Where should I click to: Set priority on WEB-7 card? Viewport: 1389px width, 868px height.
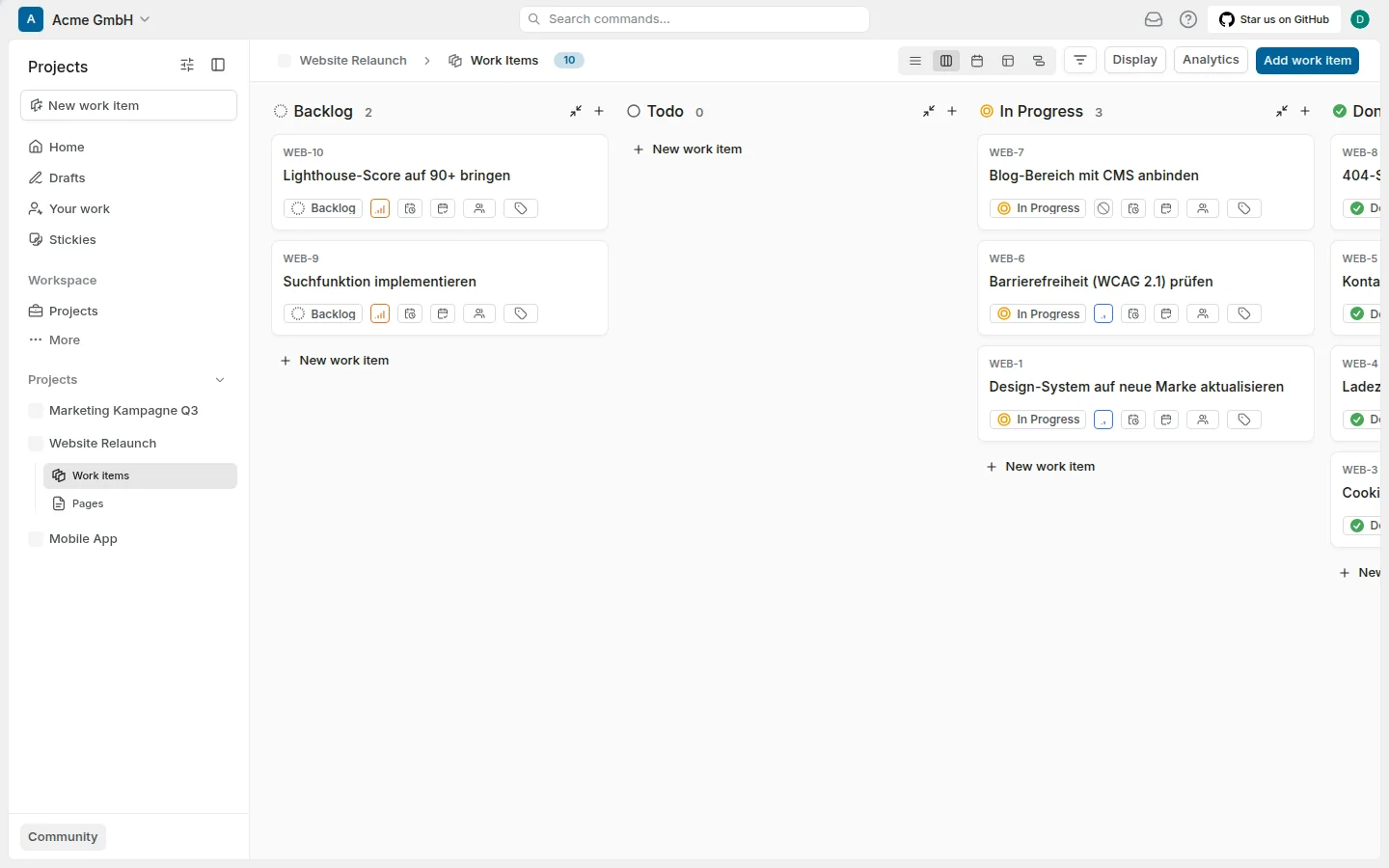[x=1103, y=208]
